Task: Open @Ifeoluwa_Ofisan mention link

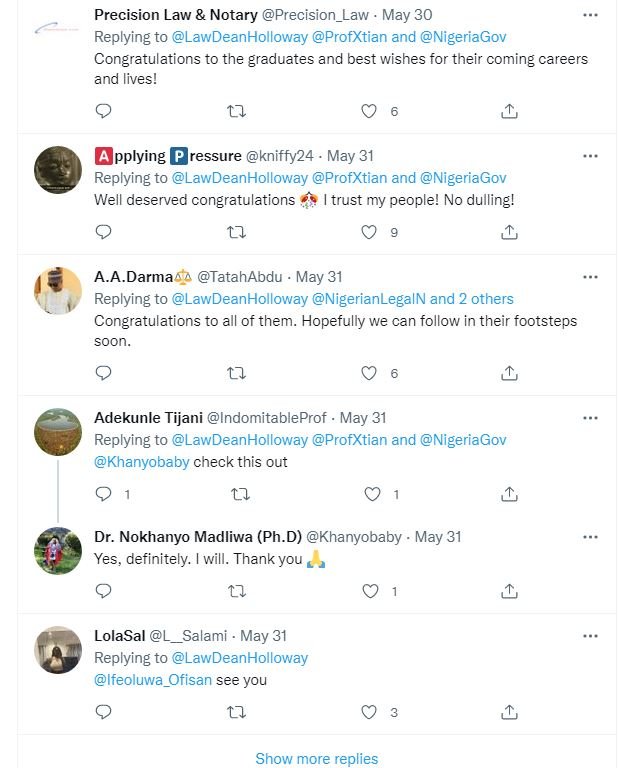Action: click(x=153, y=680)
